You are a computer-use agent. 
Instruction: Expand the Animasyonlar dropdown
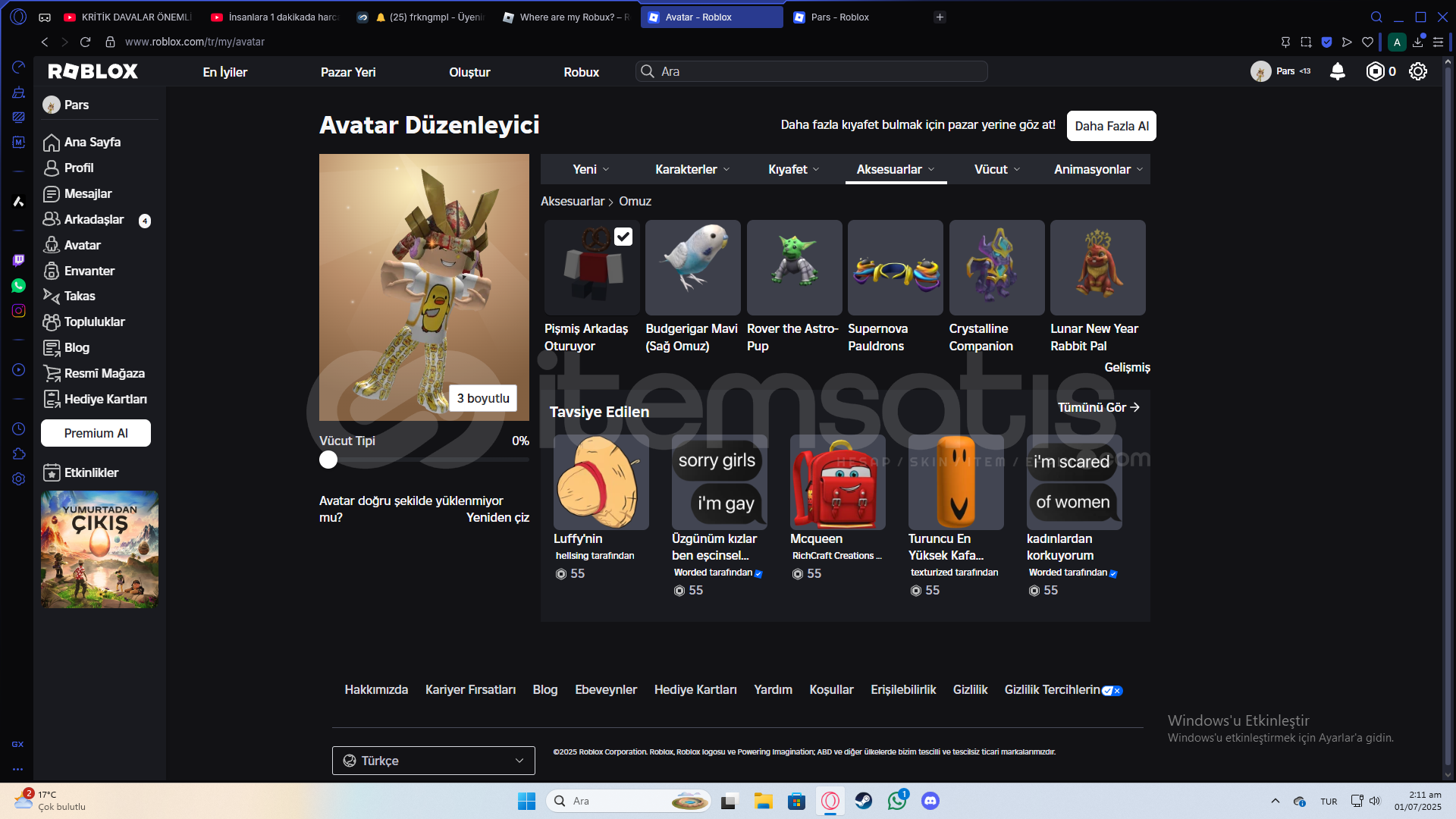[x=1098, y=169]
